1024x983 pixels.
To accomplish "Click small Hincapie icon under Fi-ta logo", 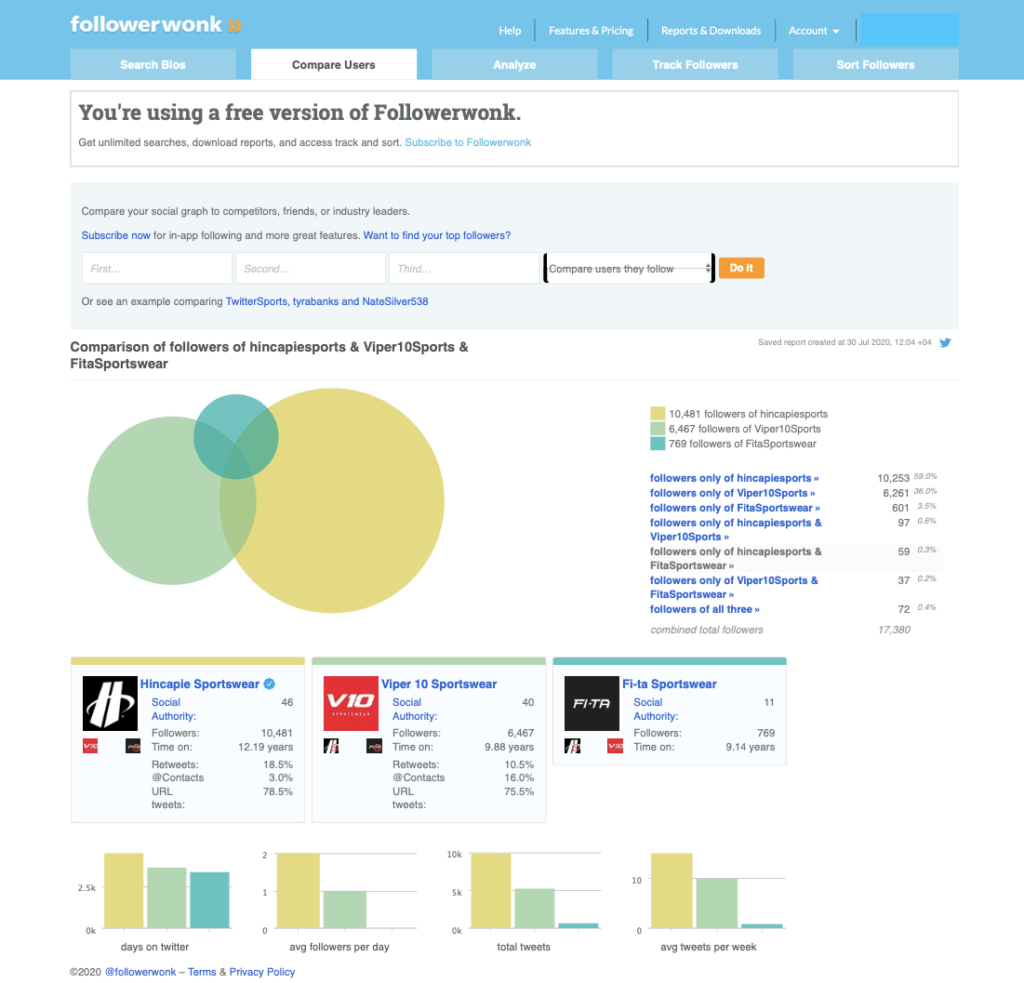I will point(572,746).
